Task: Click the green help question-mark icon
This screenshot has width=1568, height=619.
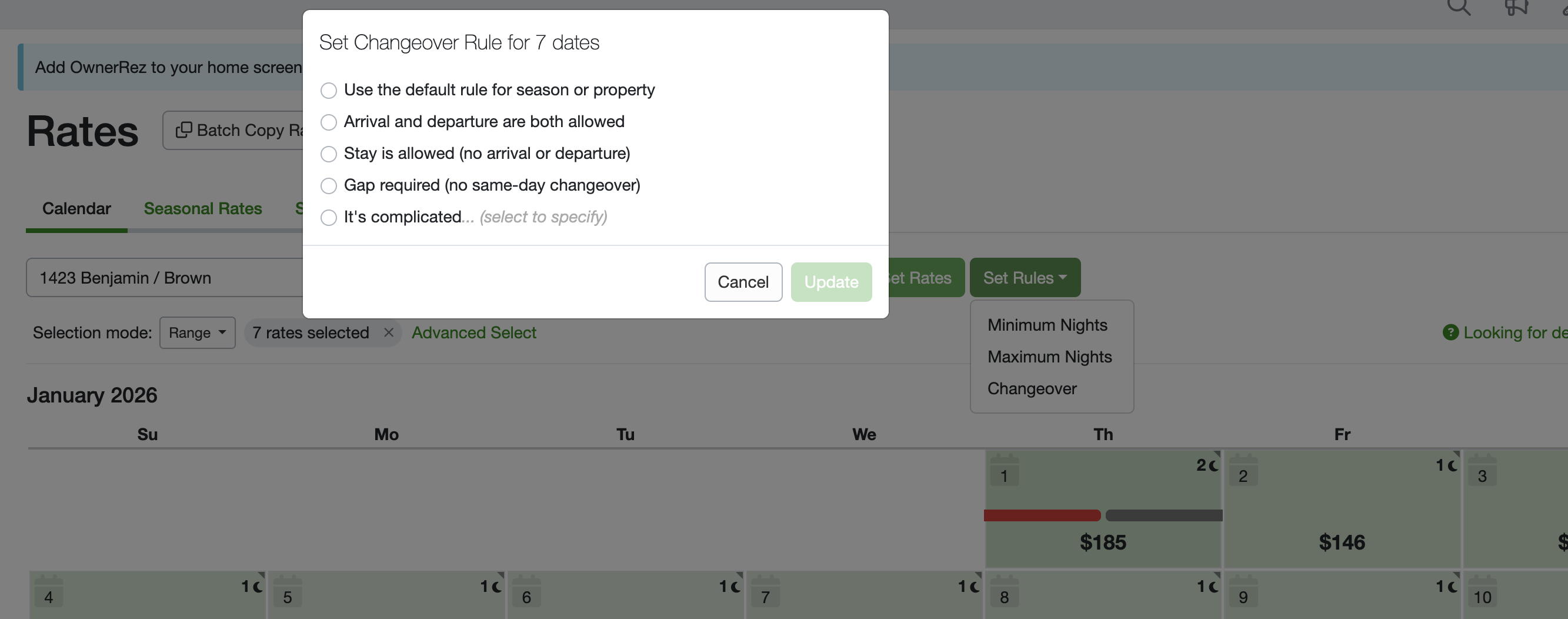Action: pos(1450,332)
